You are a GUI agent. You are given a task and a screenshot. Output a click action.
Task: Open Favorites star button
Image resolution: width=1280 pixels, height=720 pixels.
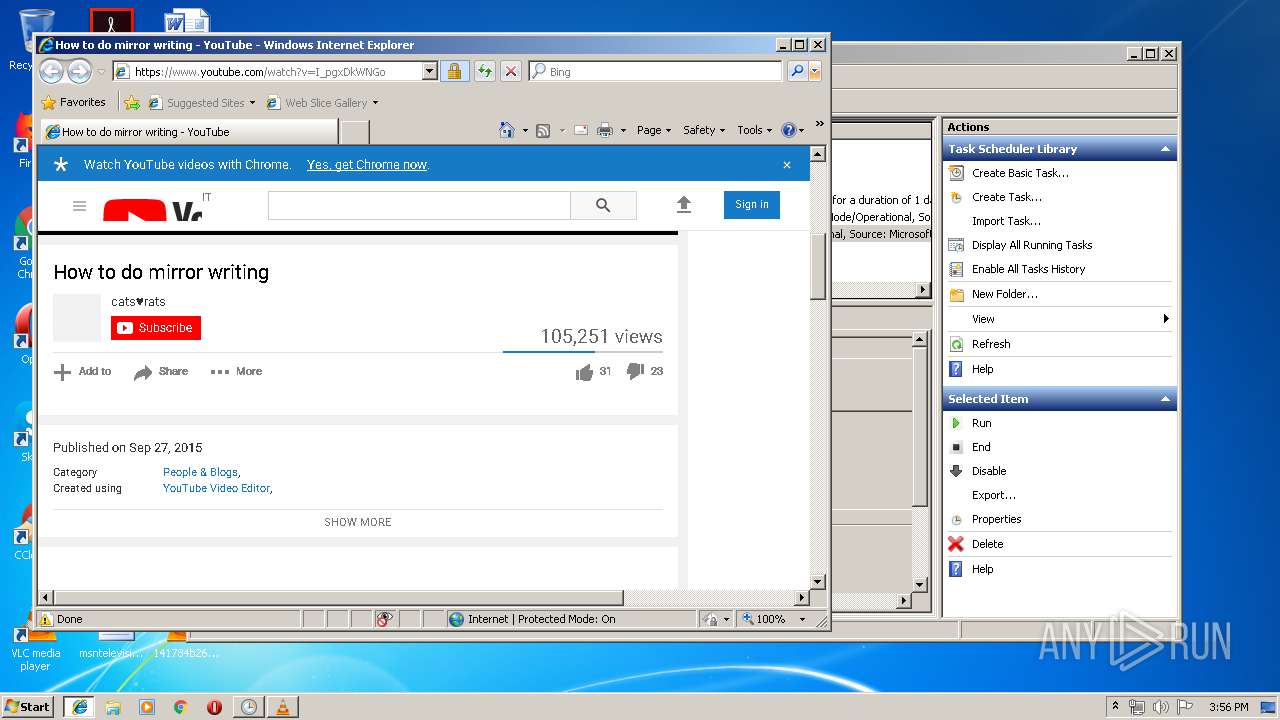click(x=74, y=102)
